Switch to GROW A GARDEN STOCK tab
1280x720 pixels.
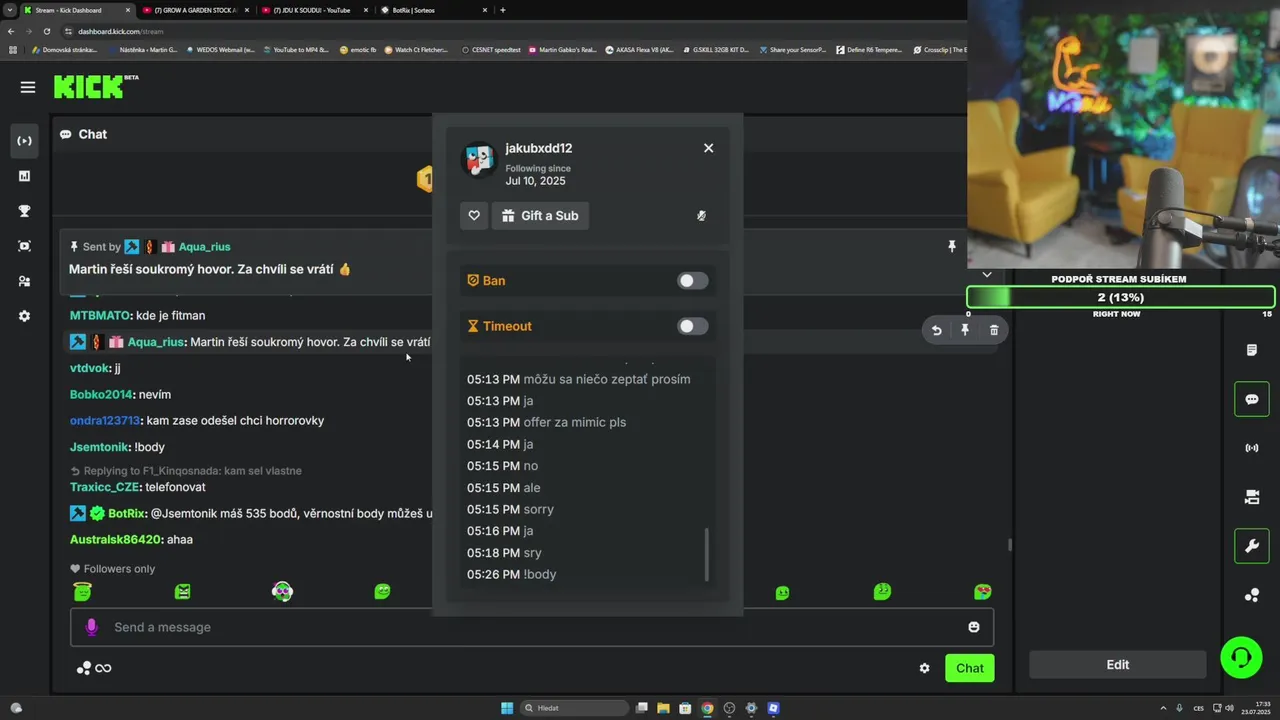195,10
